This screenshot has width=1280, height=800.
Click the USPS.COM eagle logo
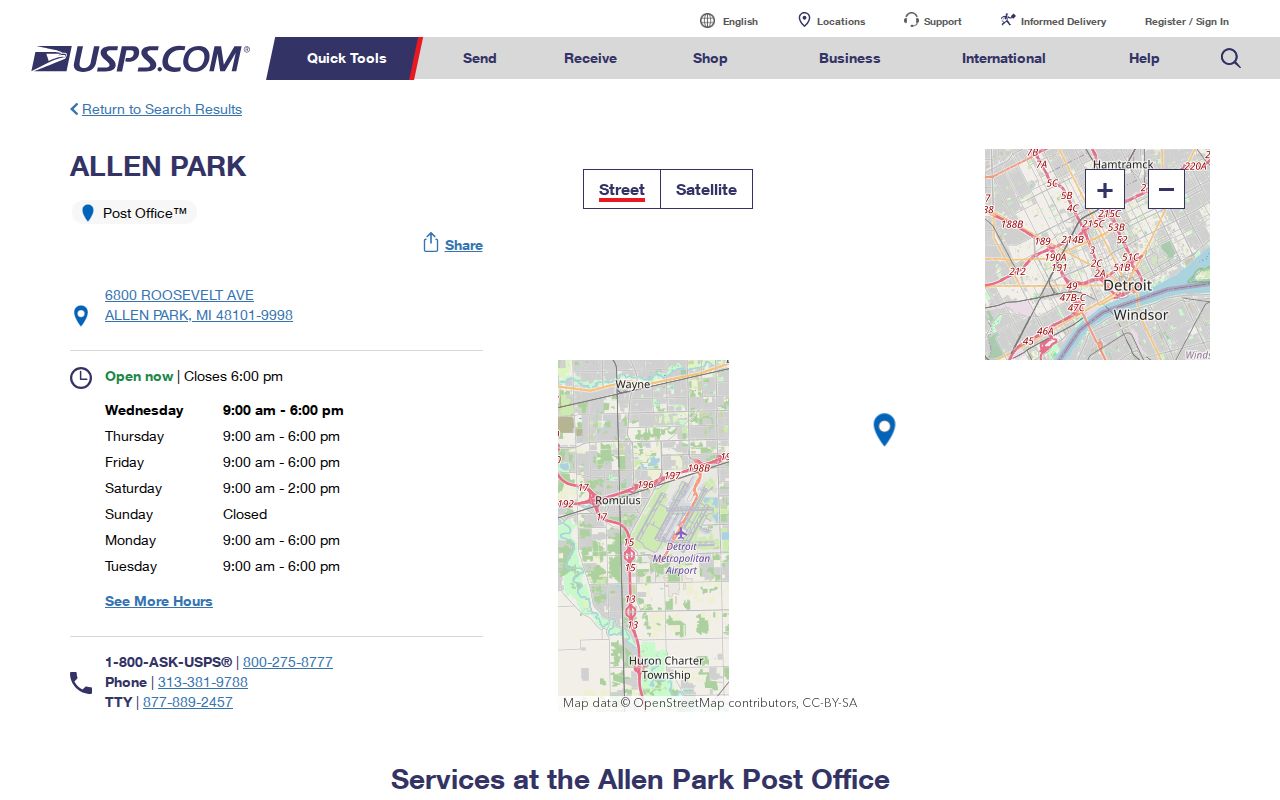pyautogui.click(x=140, y=59)
